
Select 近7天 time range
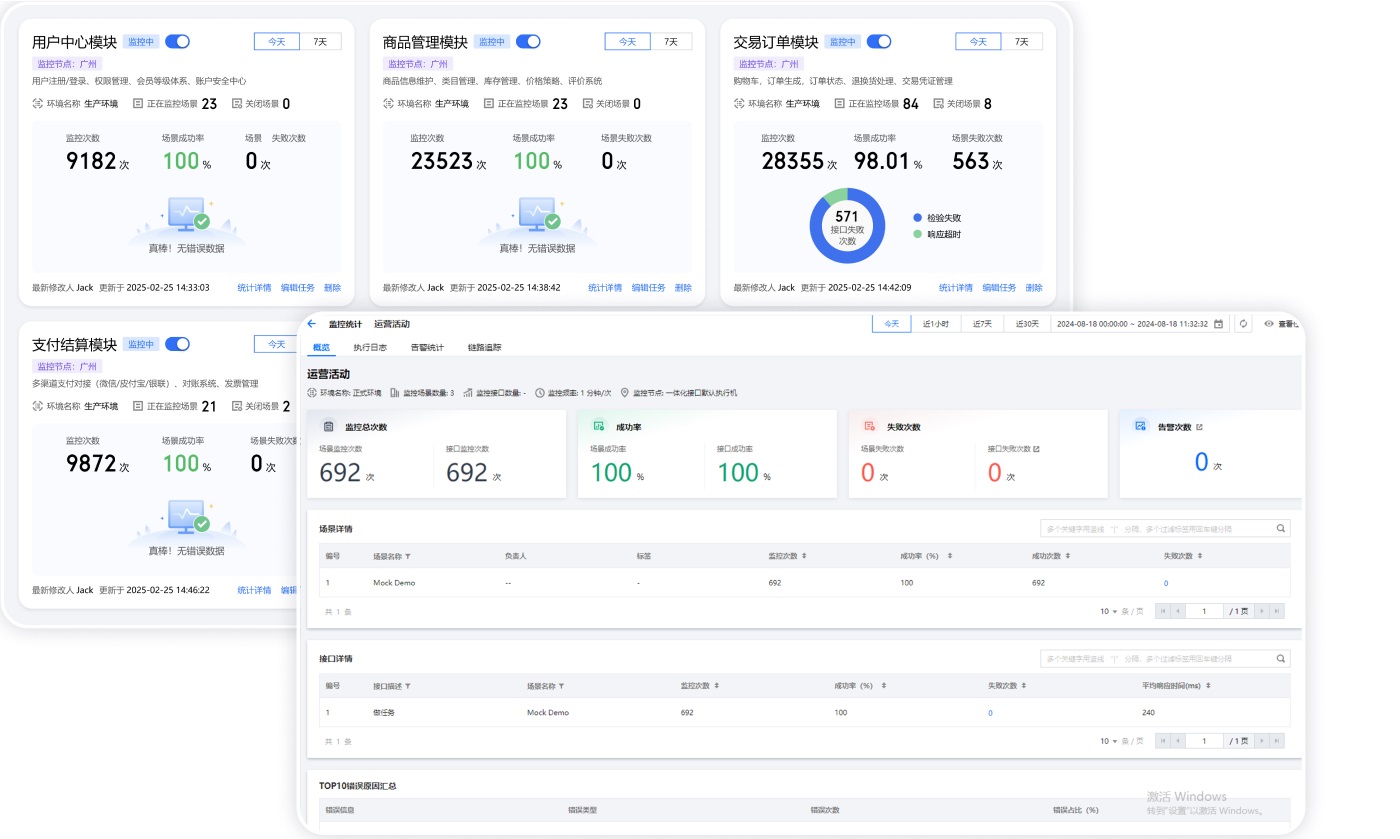[982, 324]
